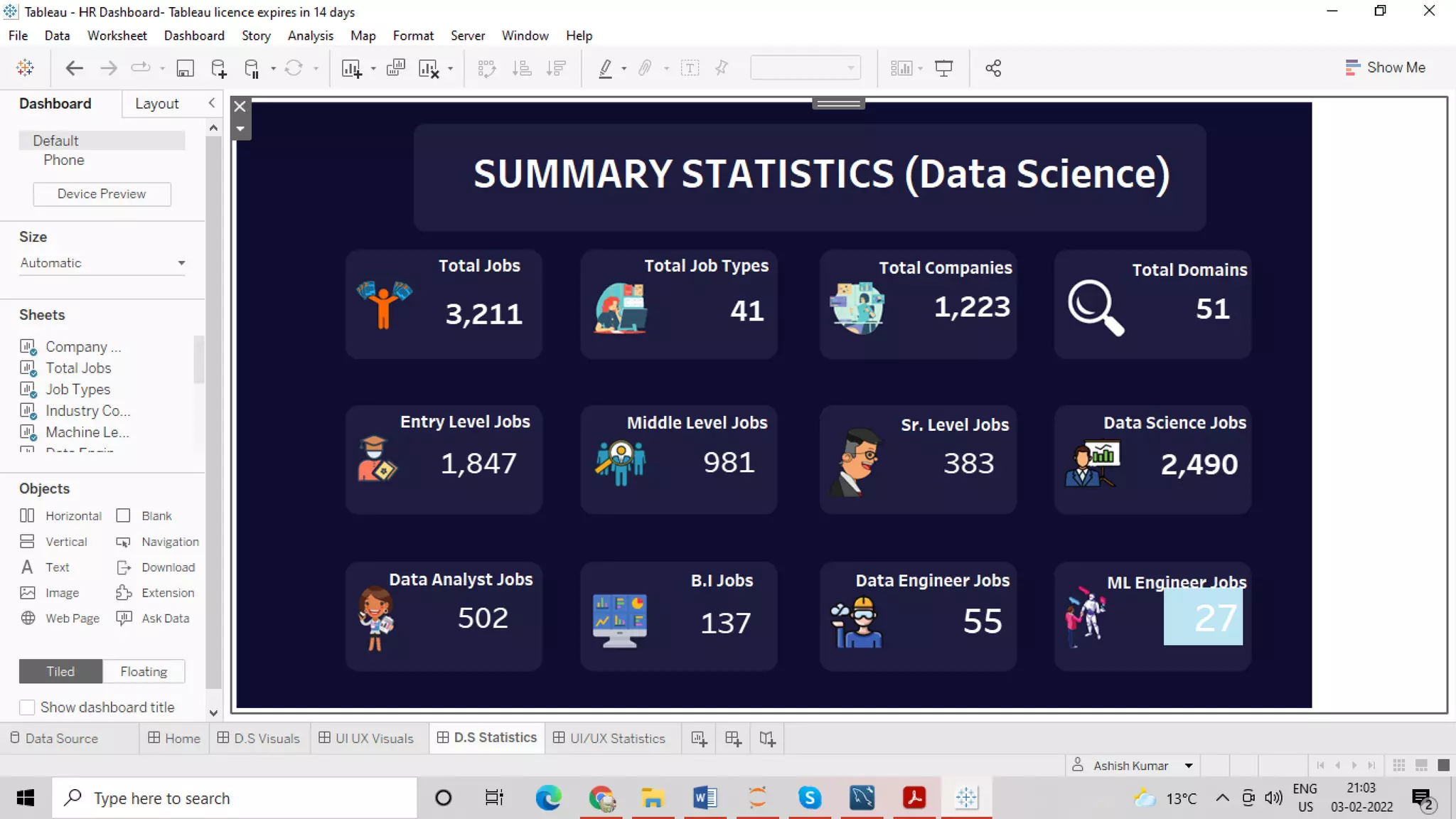Click the New Data Source icon
1456x819 pixels.
(219, 68)
